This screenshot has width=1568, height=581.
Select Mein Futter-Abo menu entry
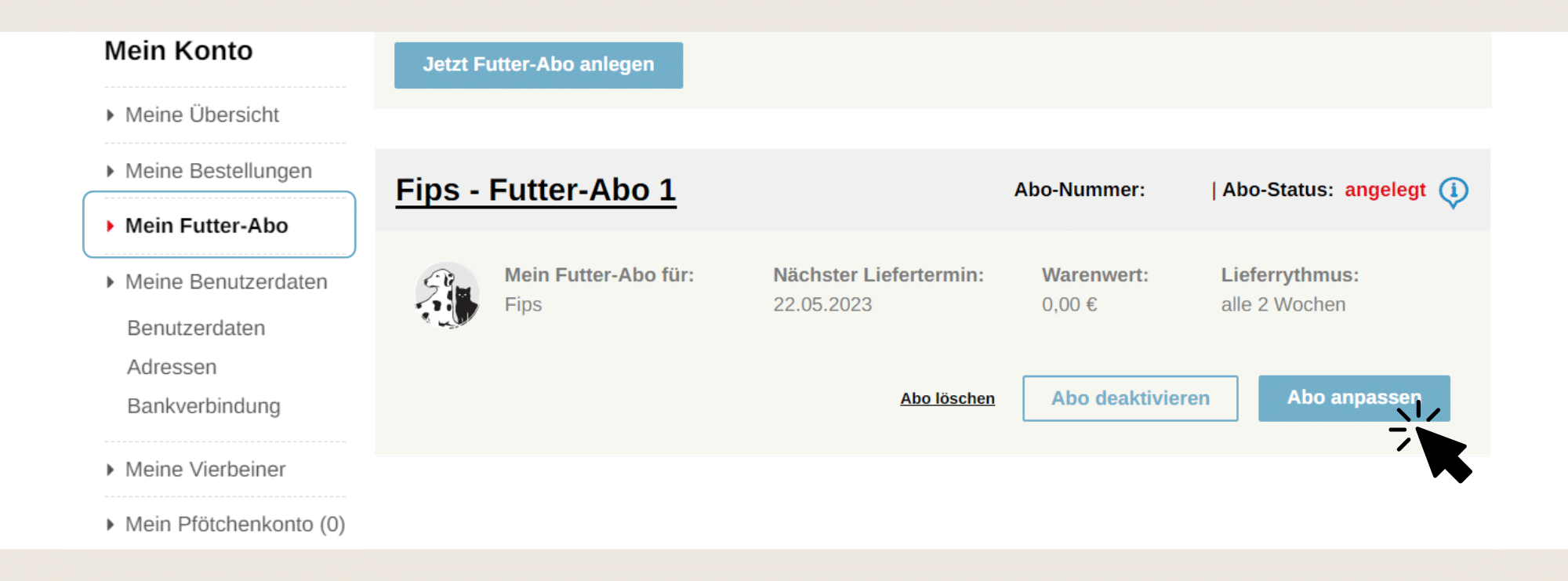pos(207,226)
